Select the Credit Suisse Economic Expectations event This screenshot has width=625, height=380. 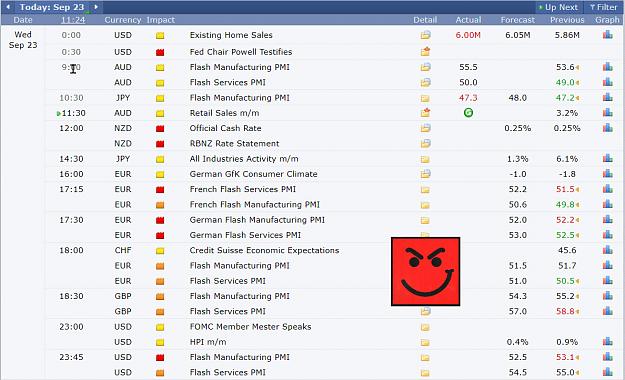pos(264,250)
